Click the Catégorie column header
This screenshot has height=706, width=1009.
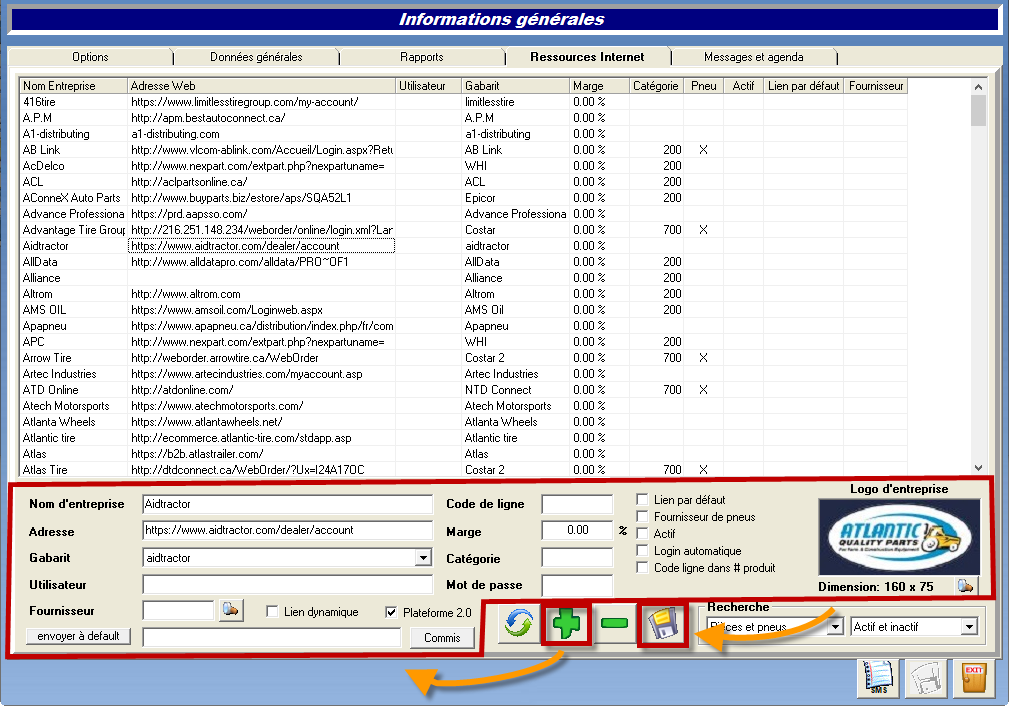tap(656, 86)
